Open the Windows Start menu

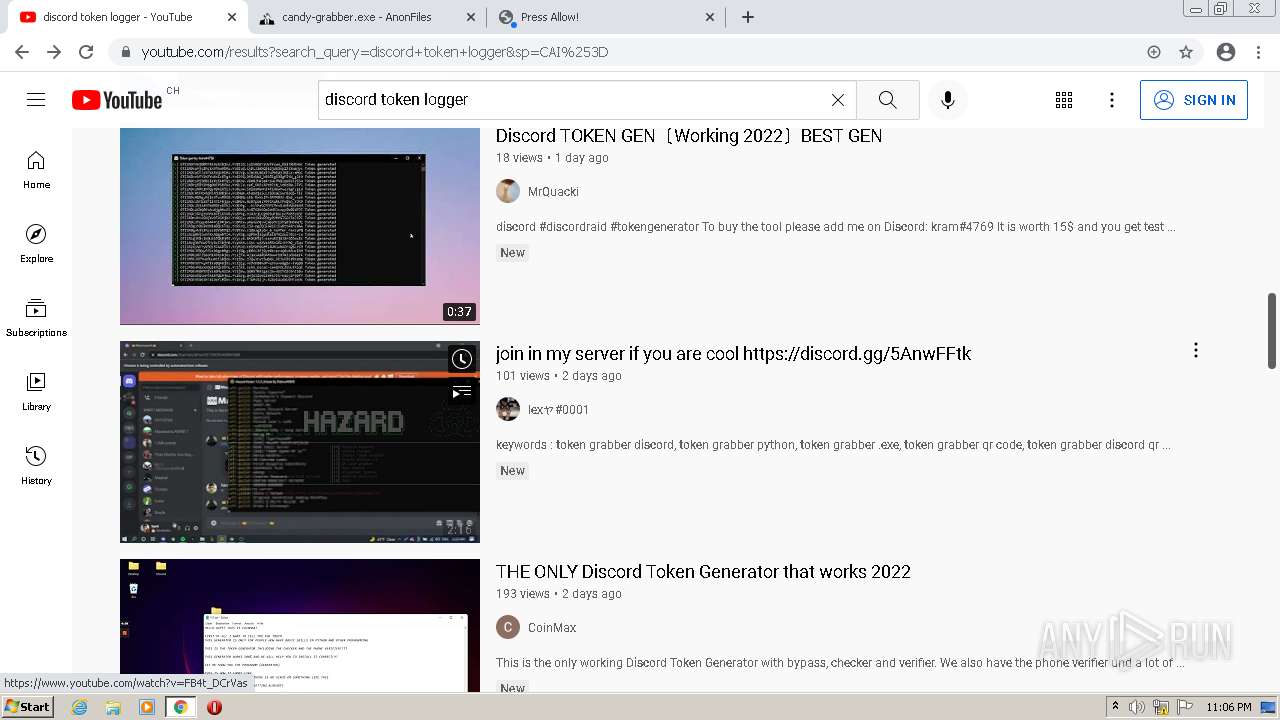[27, 707]
